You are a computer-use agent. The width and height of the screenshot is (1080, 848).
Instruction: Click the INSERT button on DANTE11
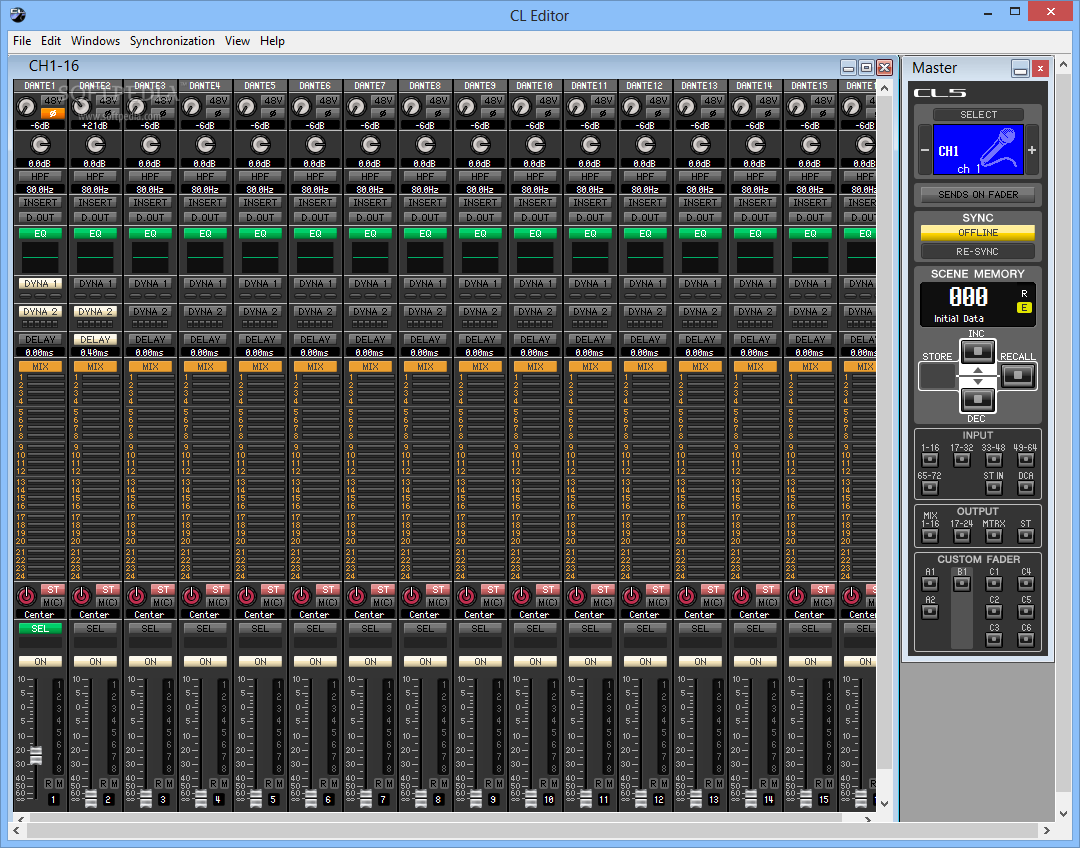click(x=590, y=203)
